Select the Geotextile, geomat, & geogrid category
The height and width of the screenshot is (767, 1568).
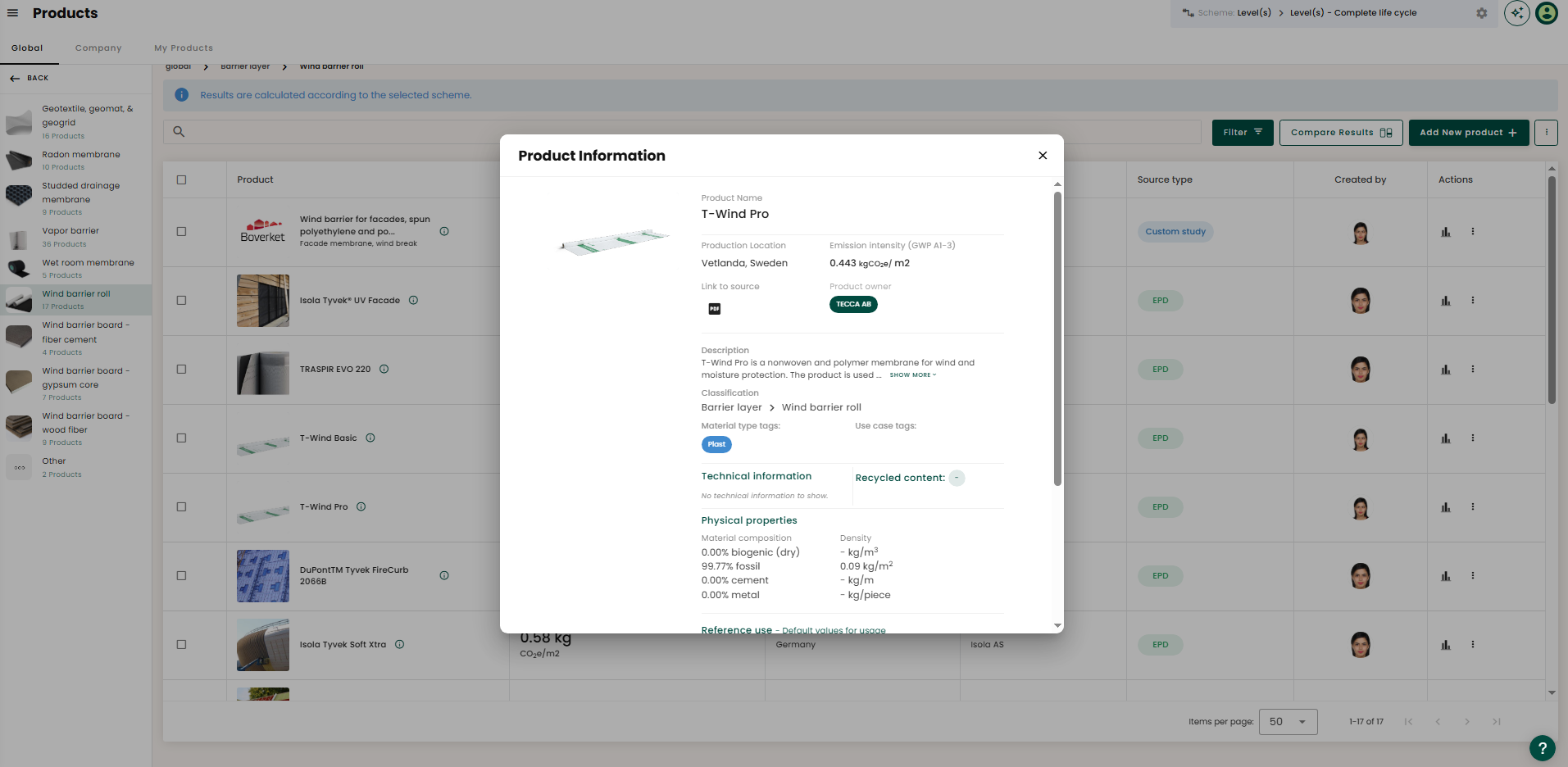pos(76,121)
